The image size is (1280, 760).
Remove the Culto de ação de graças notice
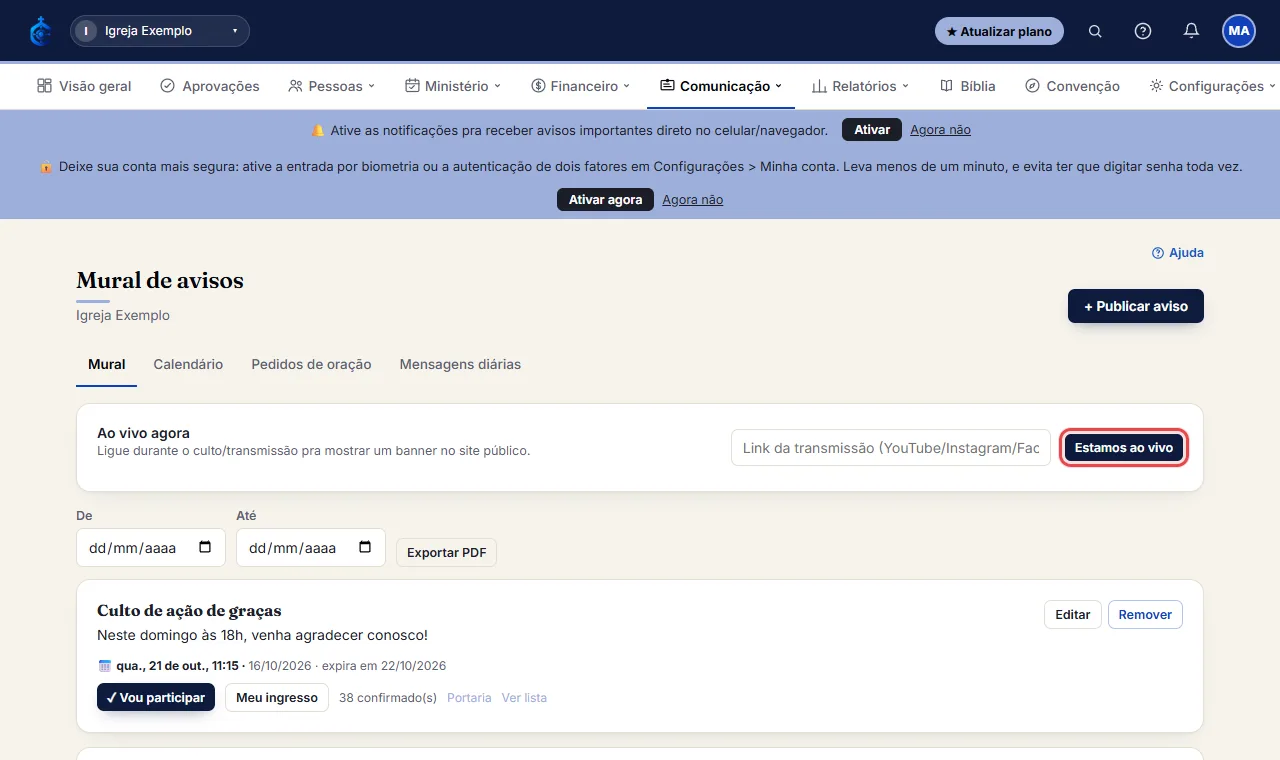1145,614
